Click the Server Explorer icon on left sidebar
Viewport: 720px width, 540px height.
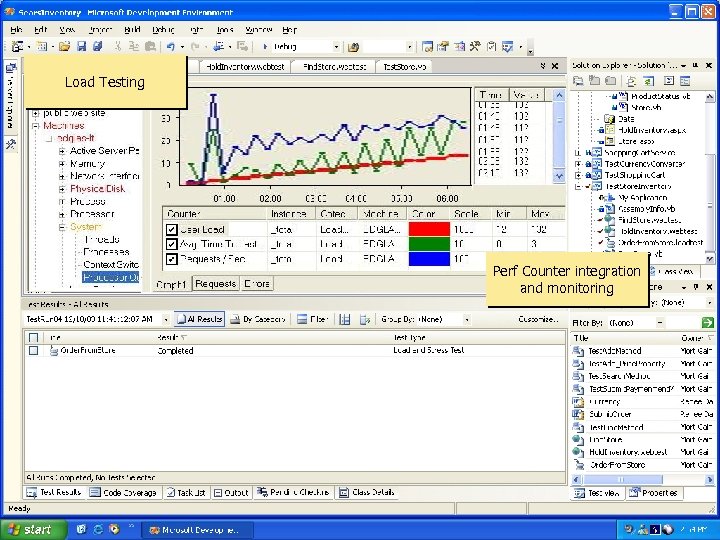[x=11, y=68]
